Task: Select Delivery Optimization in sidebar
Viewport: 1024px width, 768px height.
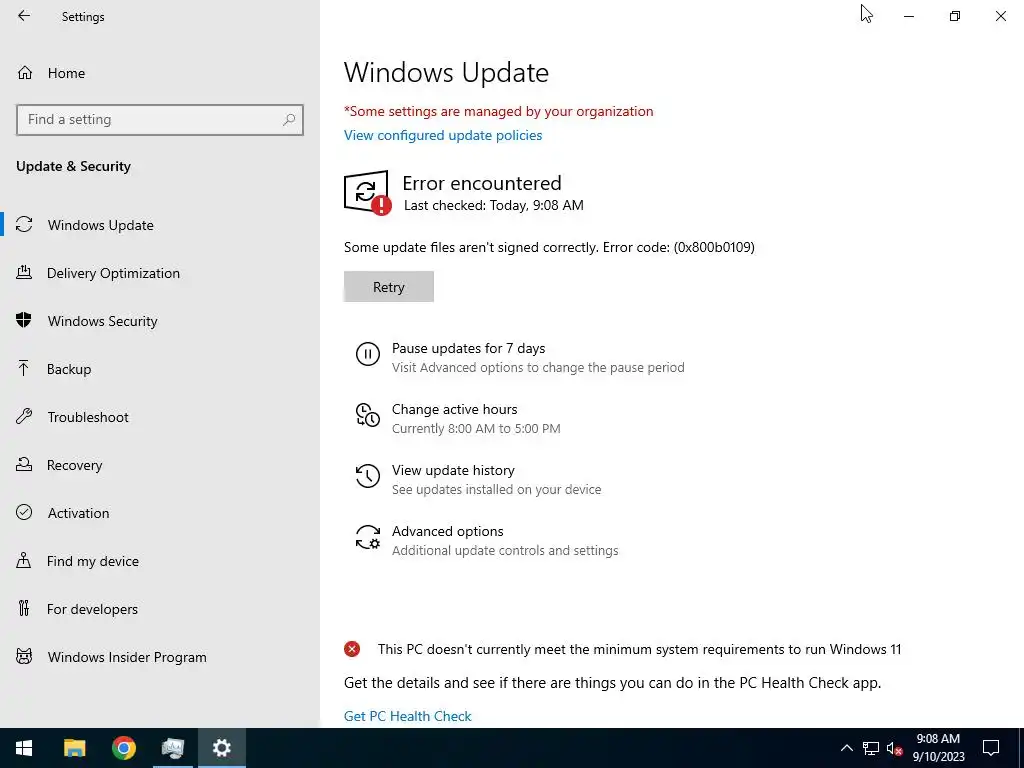Action: point(113,273)
